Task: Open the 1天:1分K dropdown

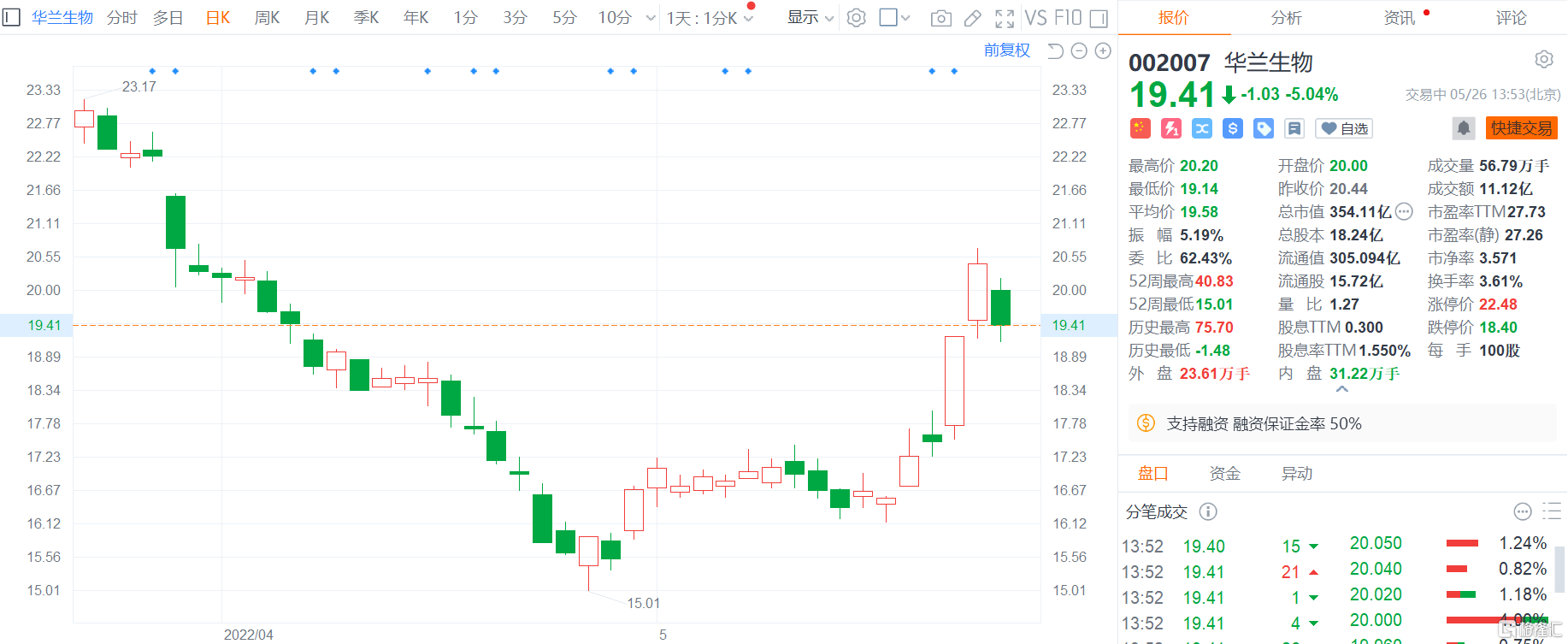Action: 710,18
